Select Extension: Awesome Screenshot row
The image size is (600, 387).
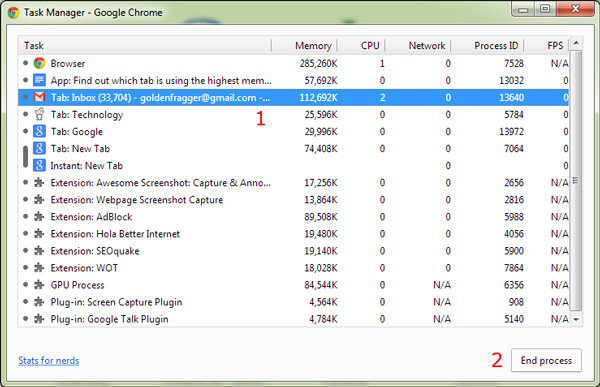[293, 183]
